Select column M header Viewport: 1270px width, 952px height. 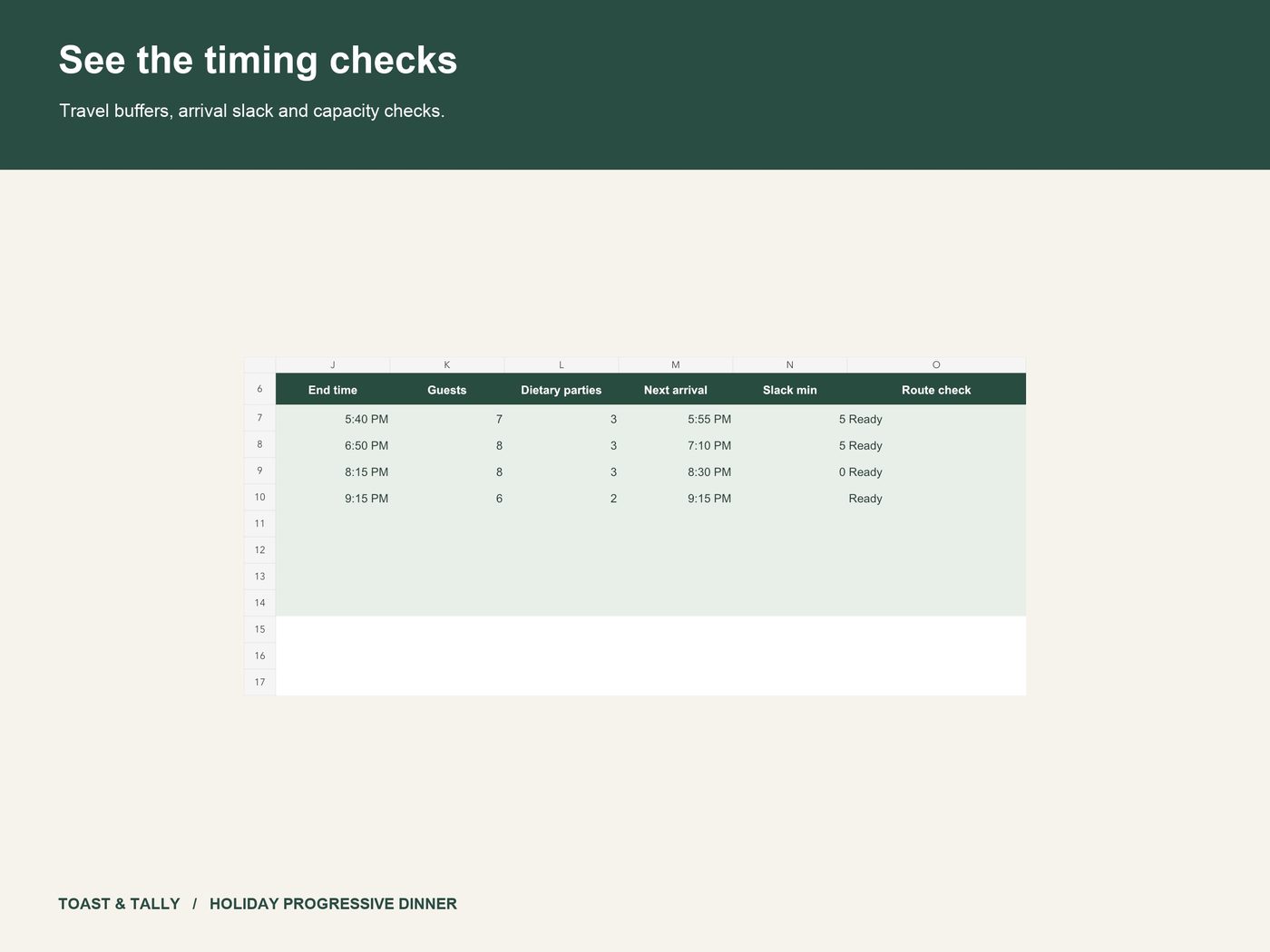676,364
